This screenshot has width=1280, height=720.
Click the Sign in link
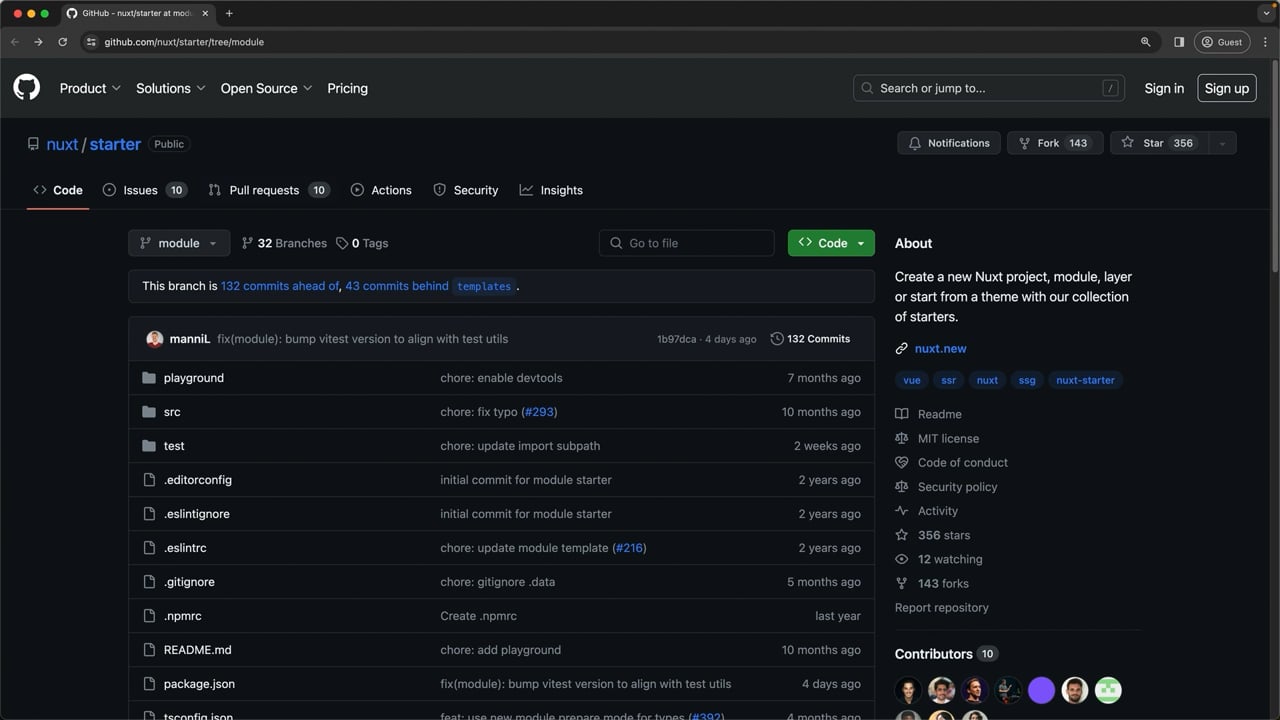point(1164,88)
